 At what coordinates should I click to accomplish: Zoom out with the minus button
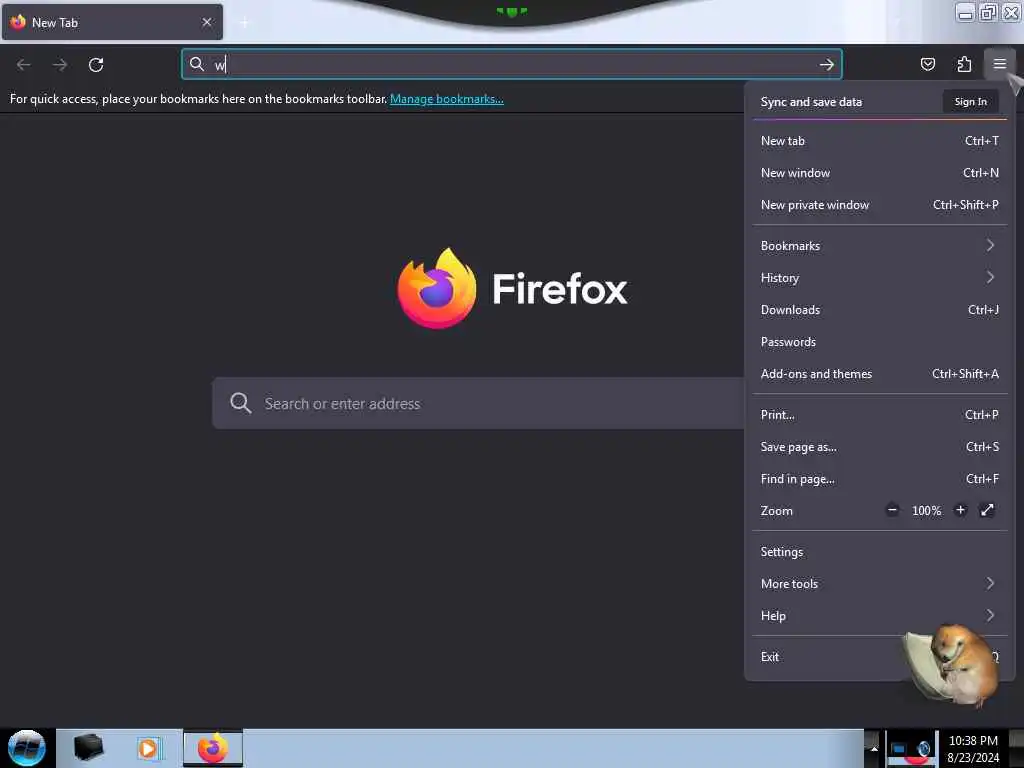pyautogui.click(x=892, y=510)
